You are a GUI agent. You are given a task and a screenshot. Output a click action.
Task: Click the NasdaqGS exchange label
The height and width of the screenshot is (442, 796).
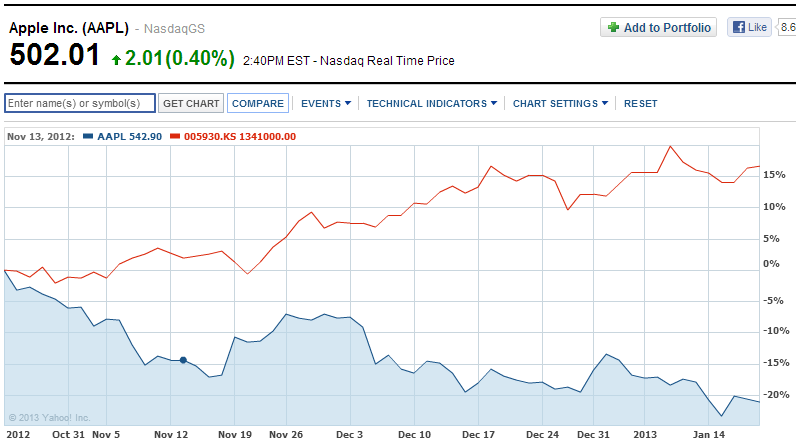[174, 29]
